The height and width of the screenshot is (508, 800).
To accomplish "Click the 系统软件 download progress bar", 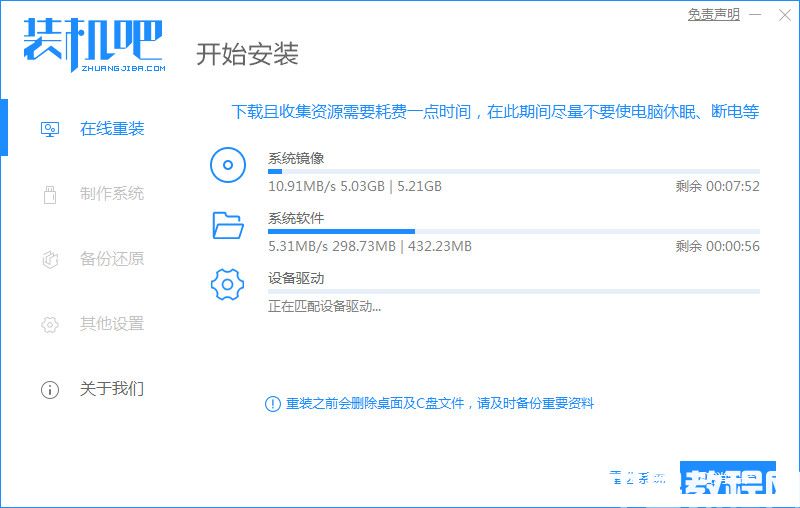I will (514, 232).
